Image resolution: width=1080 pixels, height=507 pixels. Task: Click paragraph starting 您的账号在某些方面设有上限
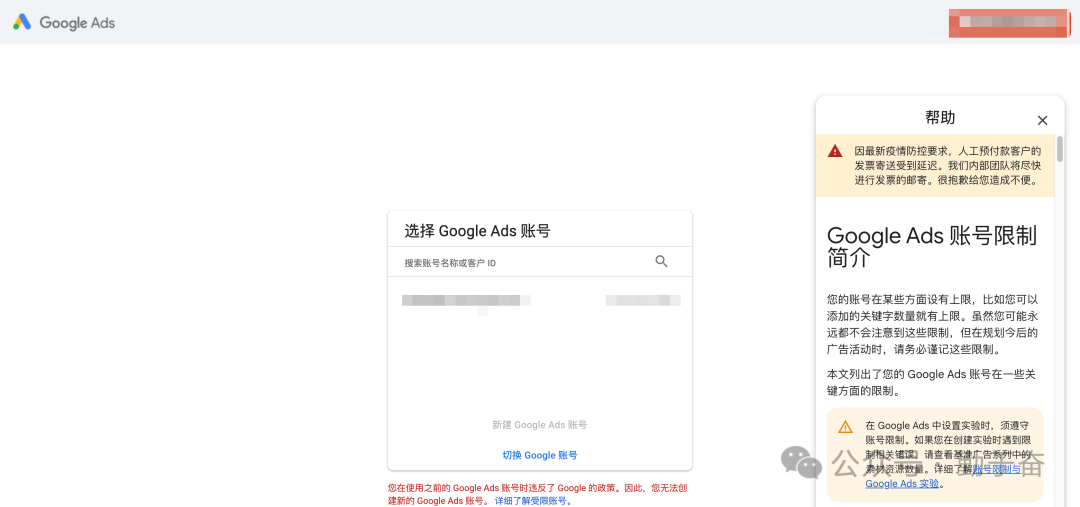[932, 324]
